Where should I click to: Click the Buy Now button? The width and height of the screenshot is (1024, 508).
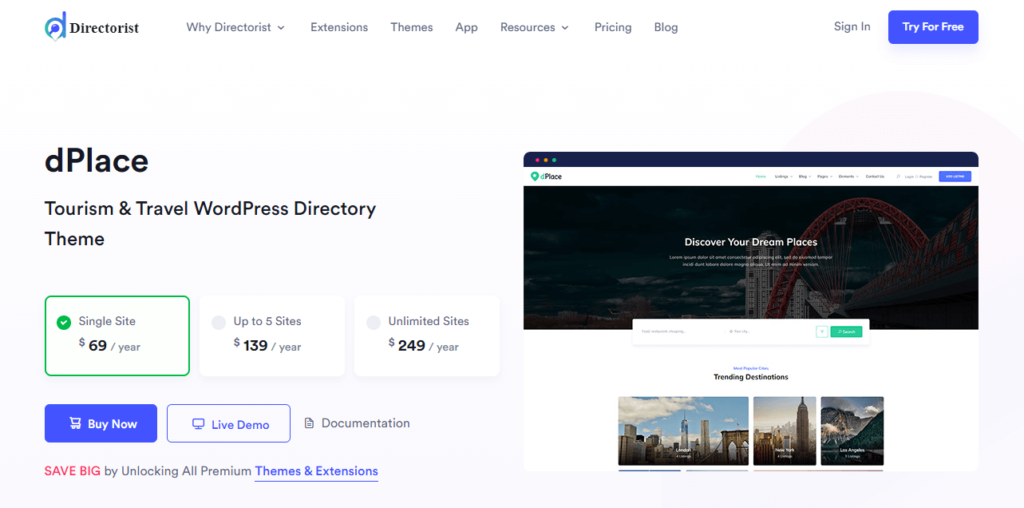(x=101, y=423)
